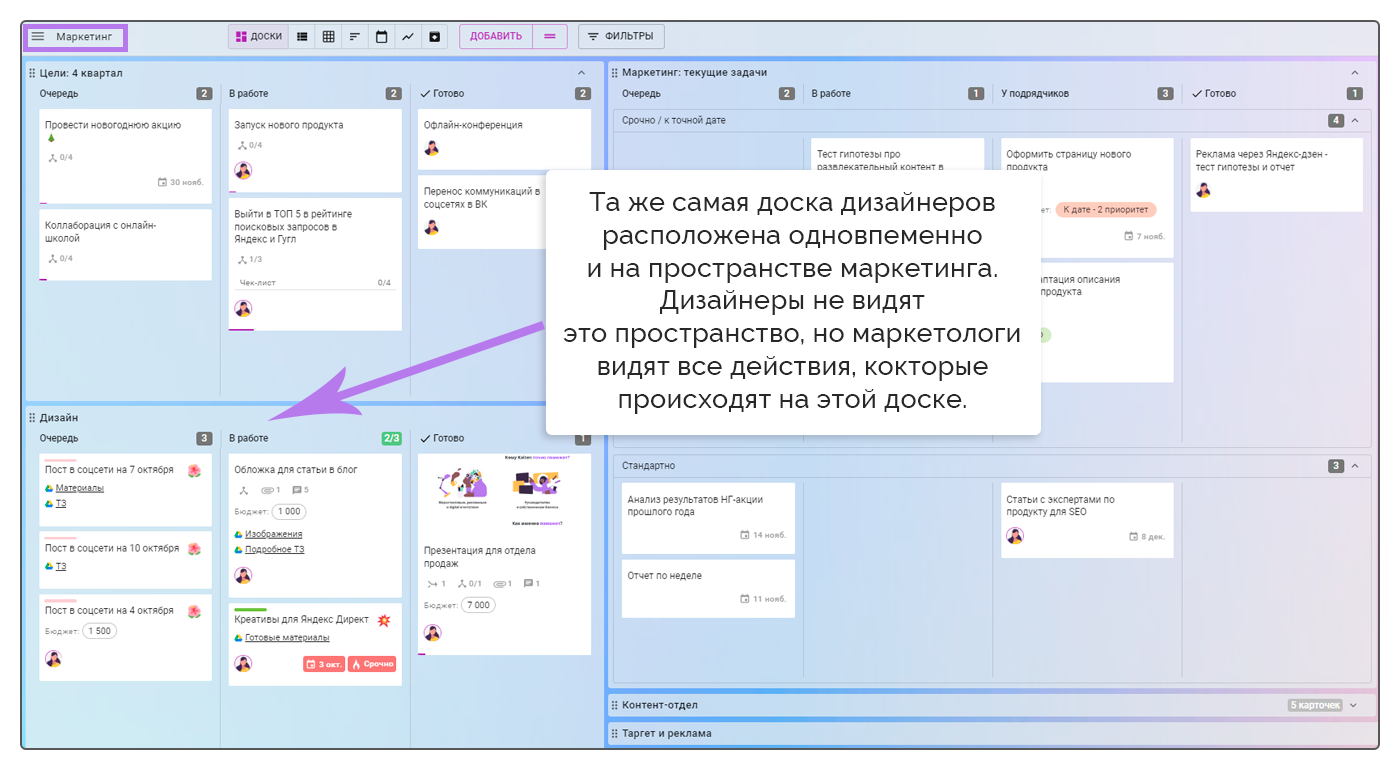Open card Выйти в ТОП 5 в рейтинге

click(x=315, y=264)
